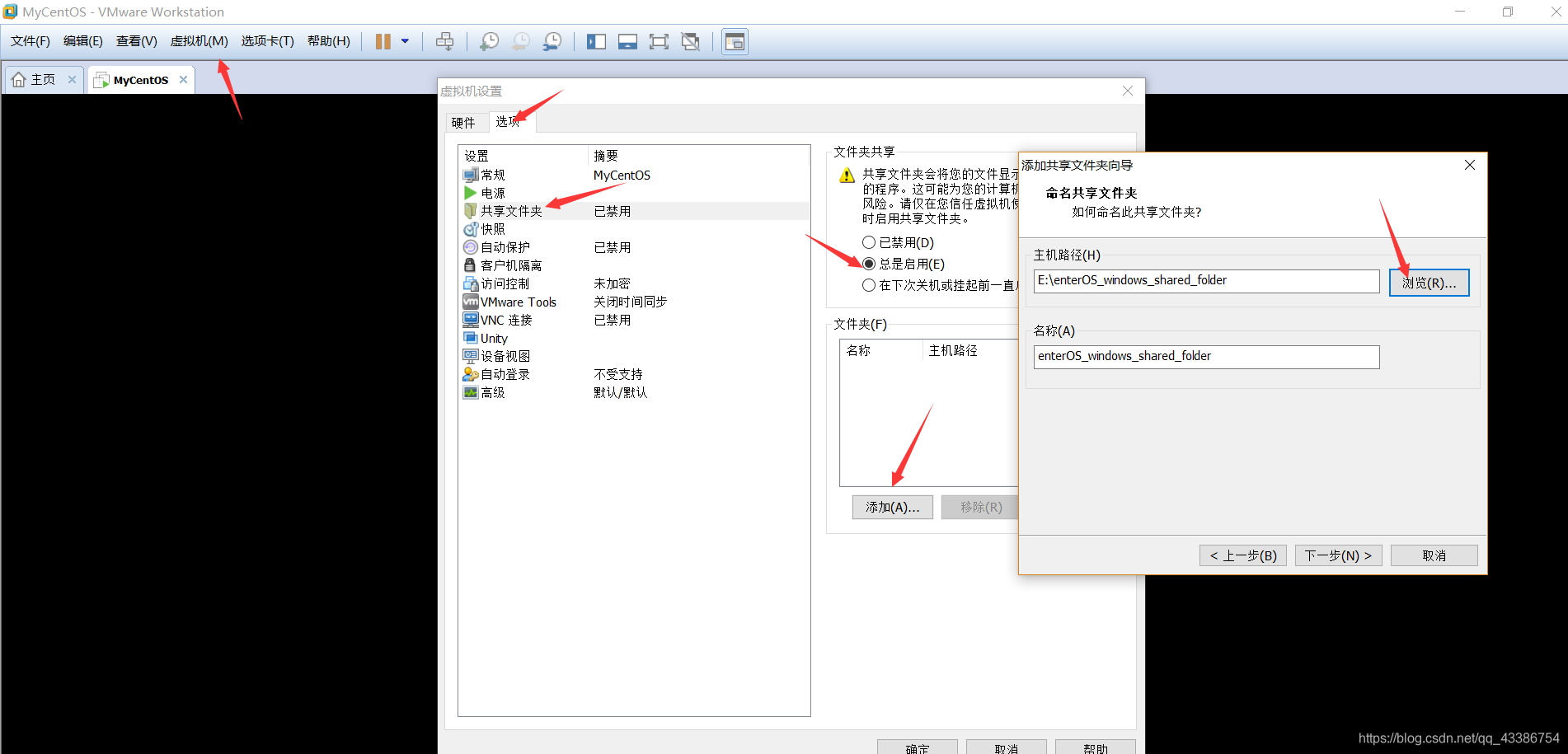Click the 浏览(R)... button in the wizard

click(x=1430, y=283)
